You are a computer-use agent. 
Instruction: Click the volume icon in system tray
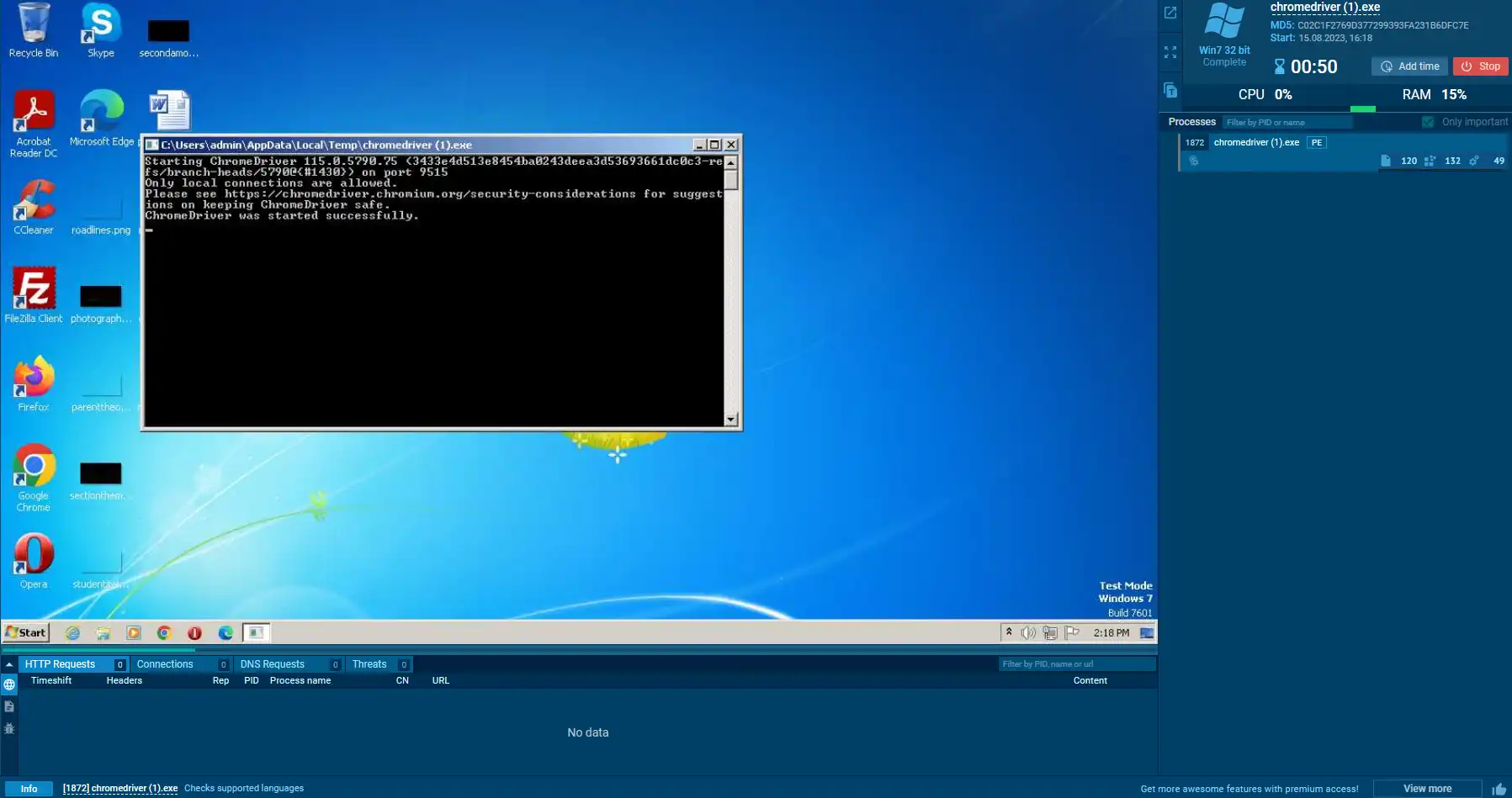[x=1028, y=632]
